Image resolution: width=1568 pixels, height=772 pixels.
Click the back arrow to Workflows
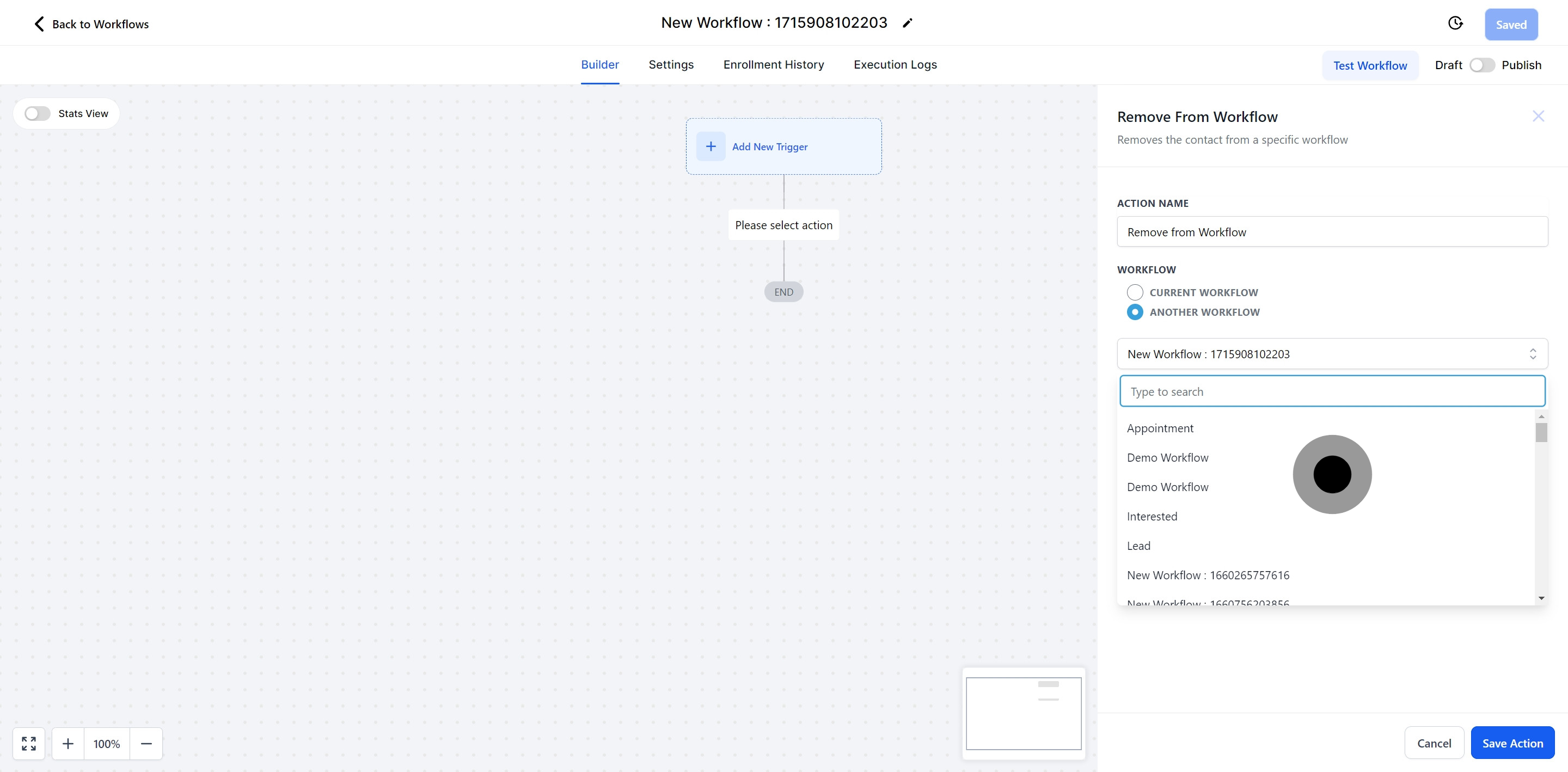[x=39, y=24]
